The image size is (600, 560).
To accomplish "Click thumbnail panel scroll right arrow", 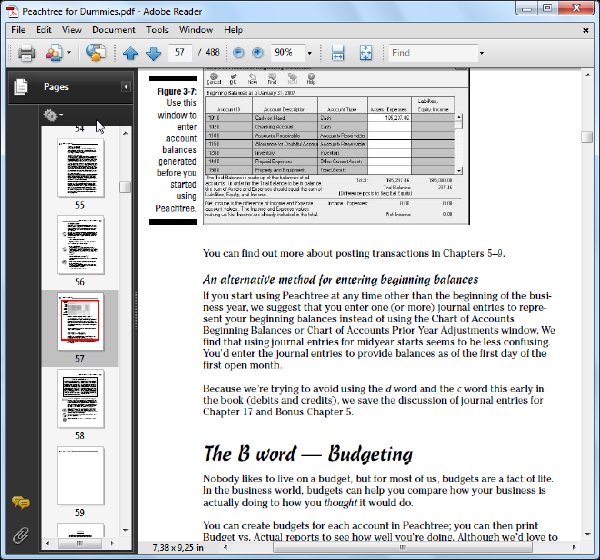I will [x=112, y=543].
